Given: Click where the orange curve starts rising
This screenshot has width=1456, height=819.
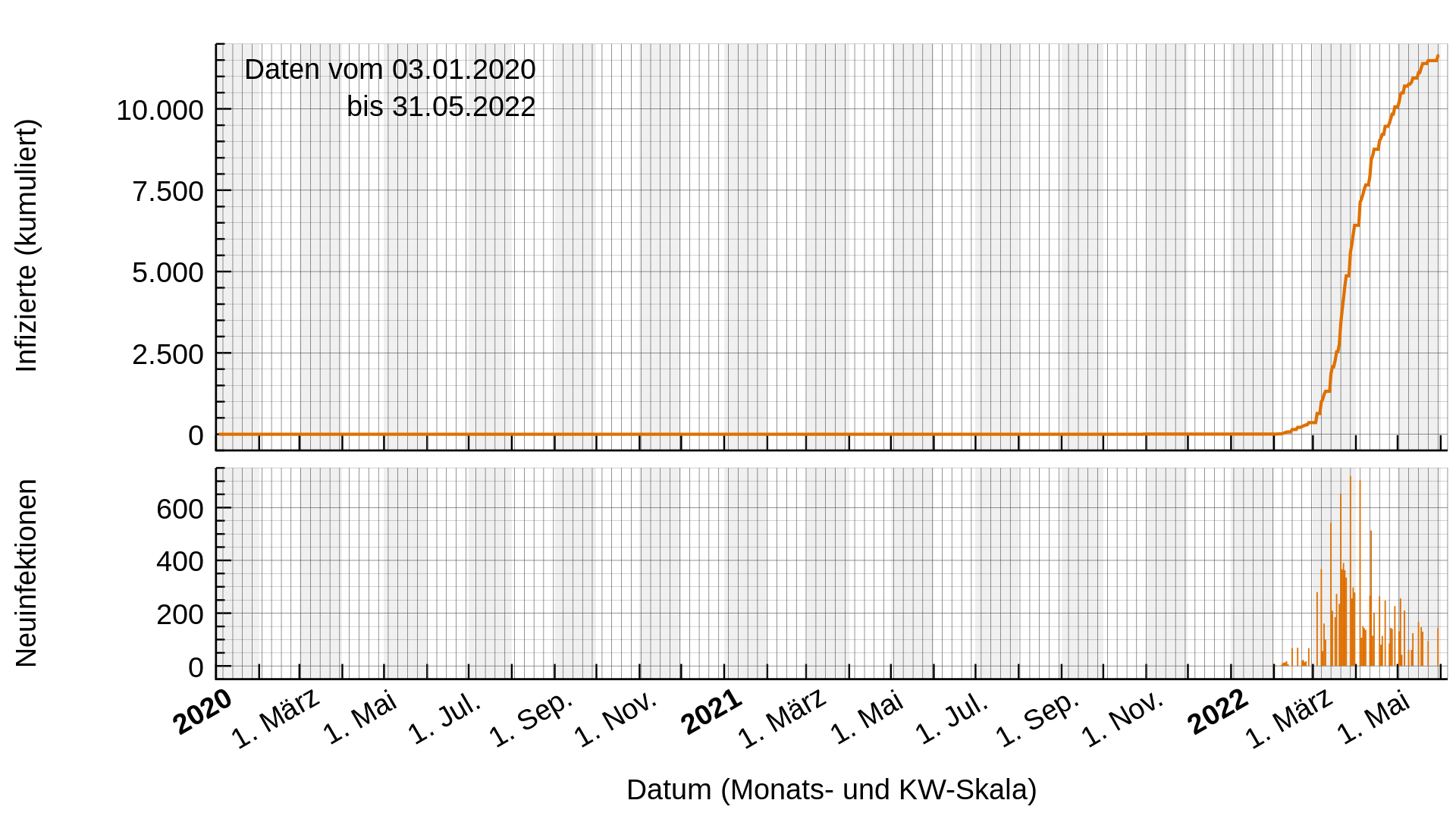Looking at the screenshot, I should click(x=1283, y=433).
